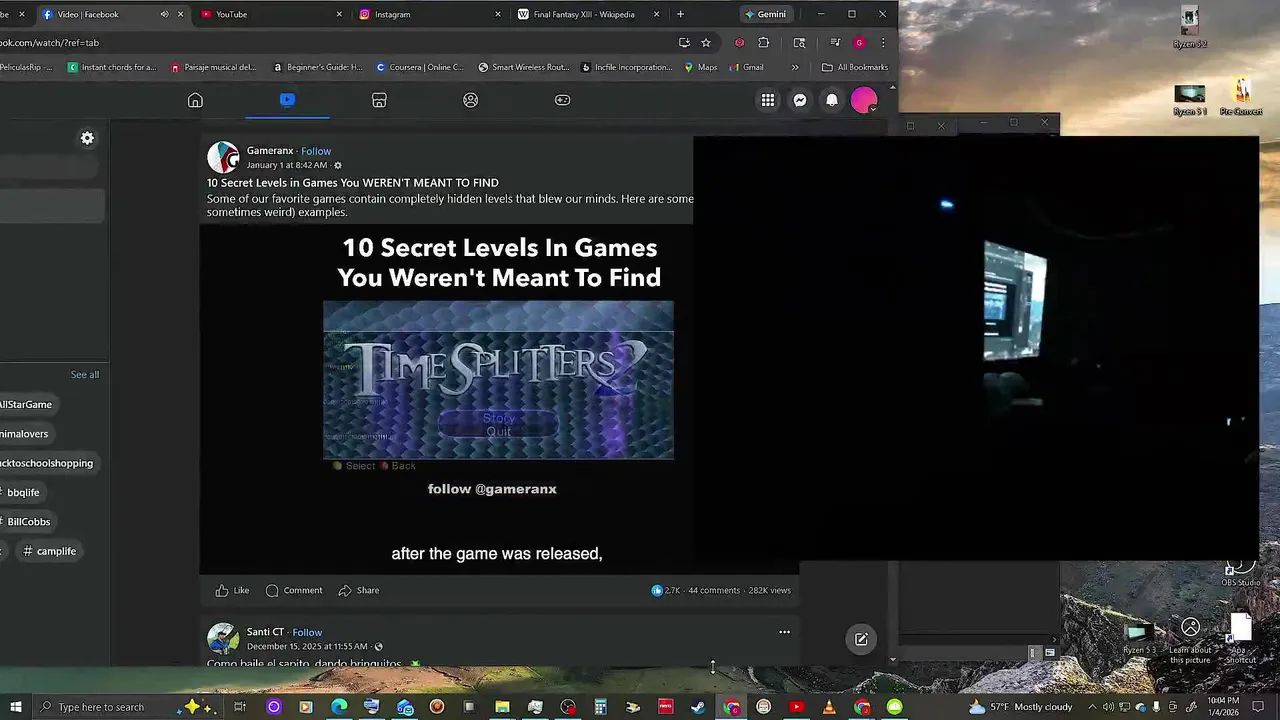Click the new message compose icon
The height and width of the screenshot is (720, 1280).
tap(861, 639)
